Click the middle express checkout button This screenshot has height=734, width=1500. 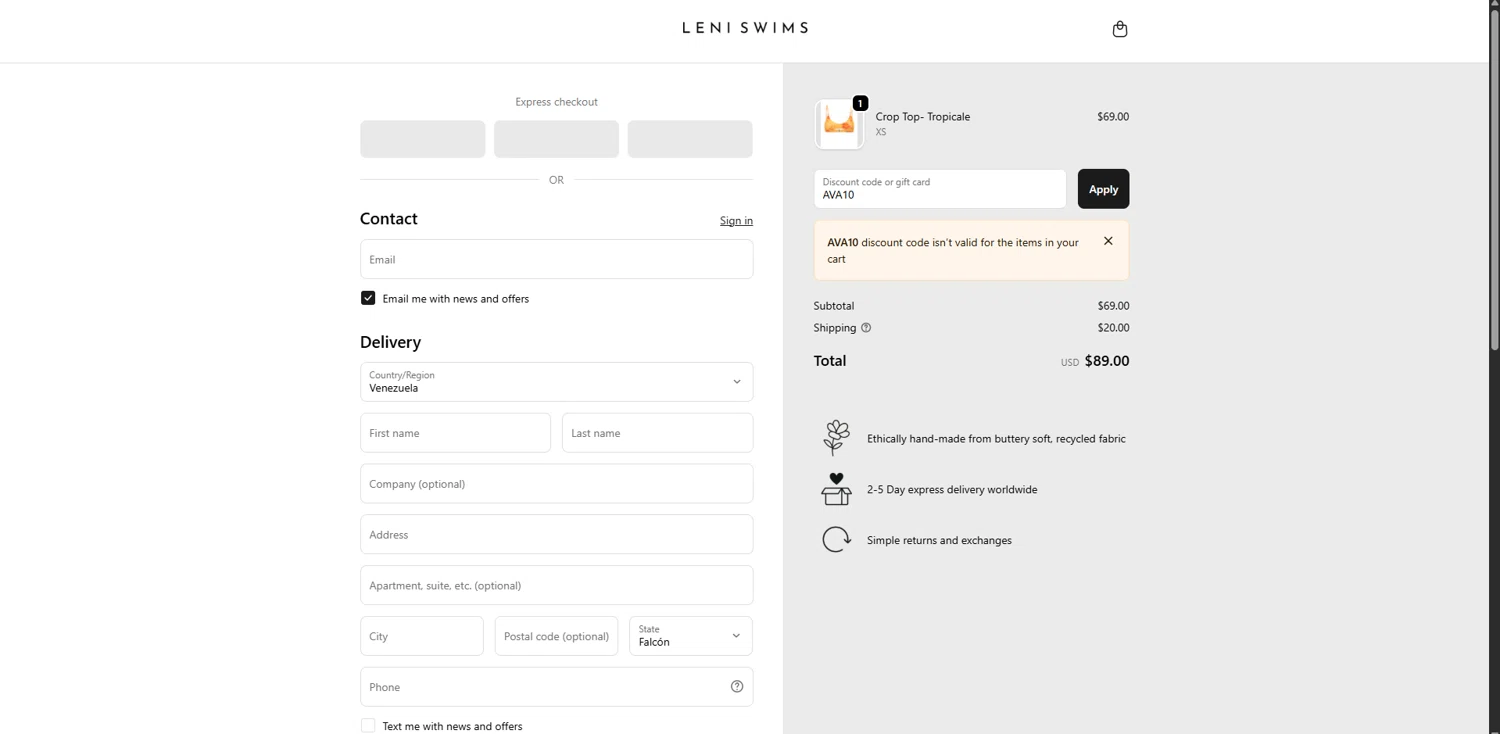click(556, 139)
